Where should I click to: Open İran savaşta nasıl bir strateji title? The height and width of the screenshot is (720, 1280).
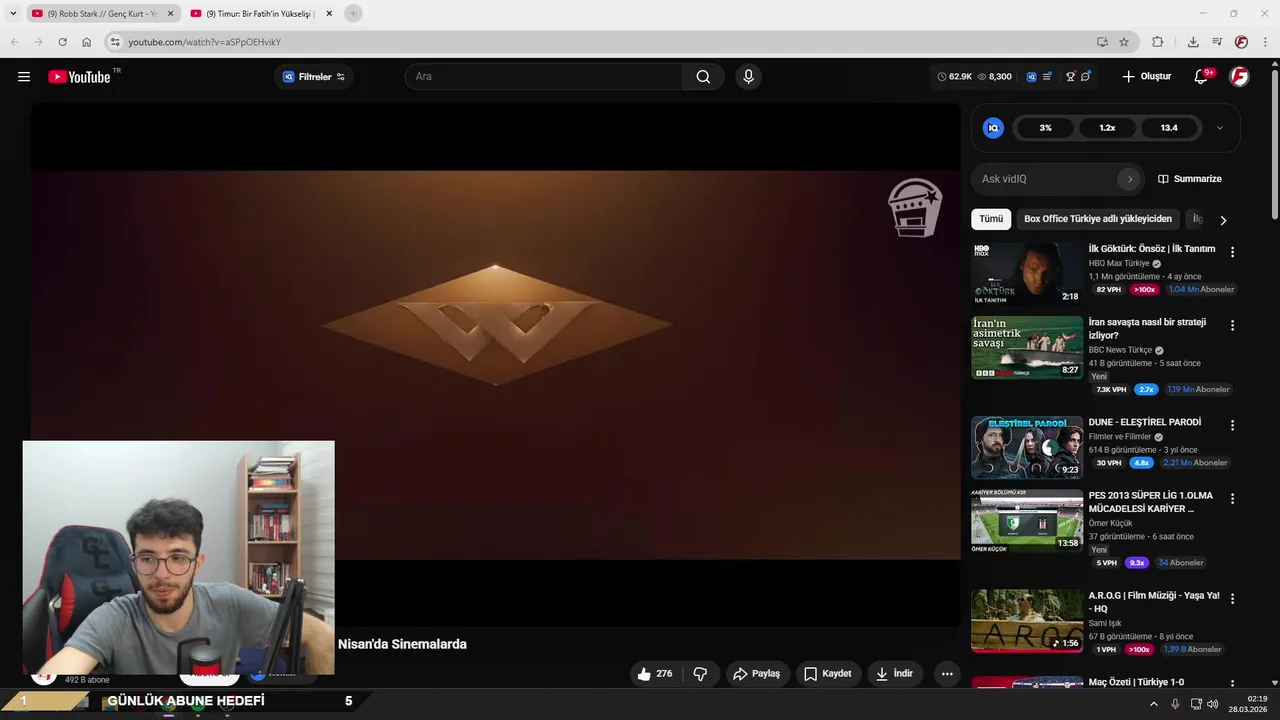click(x=1147, y=329)
